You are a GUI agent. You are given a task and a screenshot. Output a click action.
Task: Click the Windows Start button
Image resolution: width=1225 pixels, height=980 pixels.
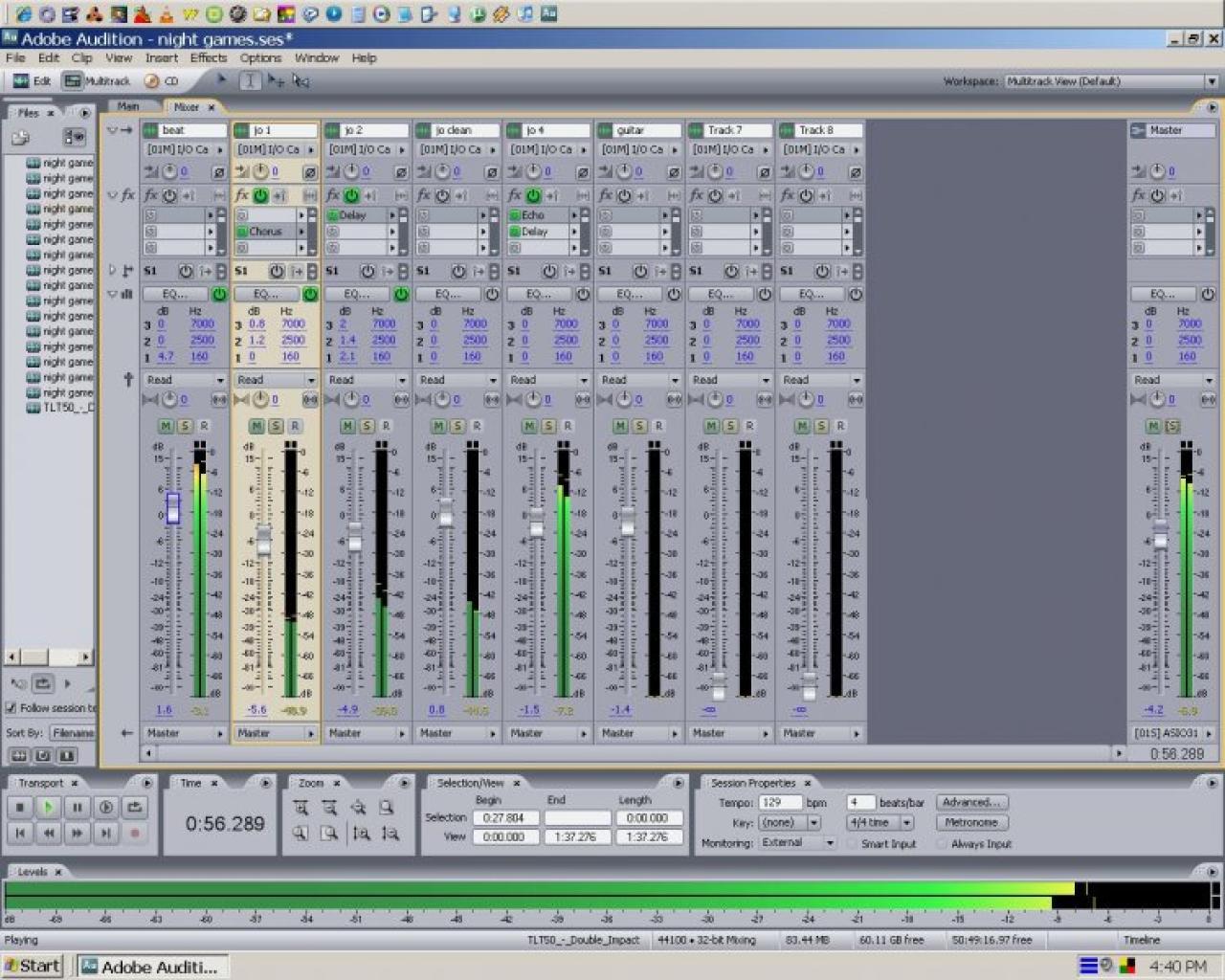click(x=33, y=966)
